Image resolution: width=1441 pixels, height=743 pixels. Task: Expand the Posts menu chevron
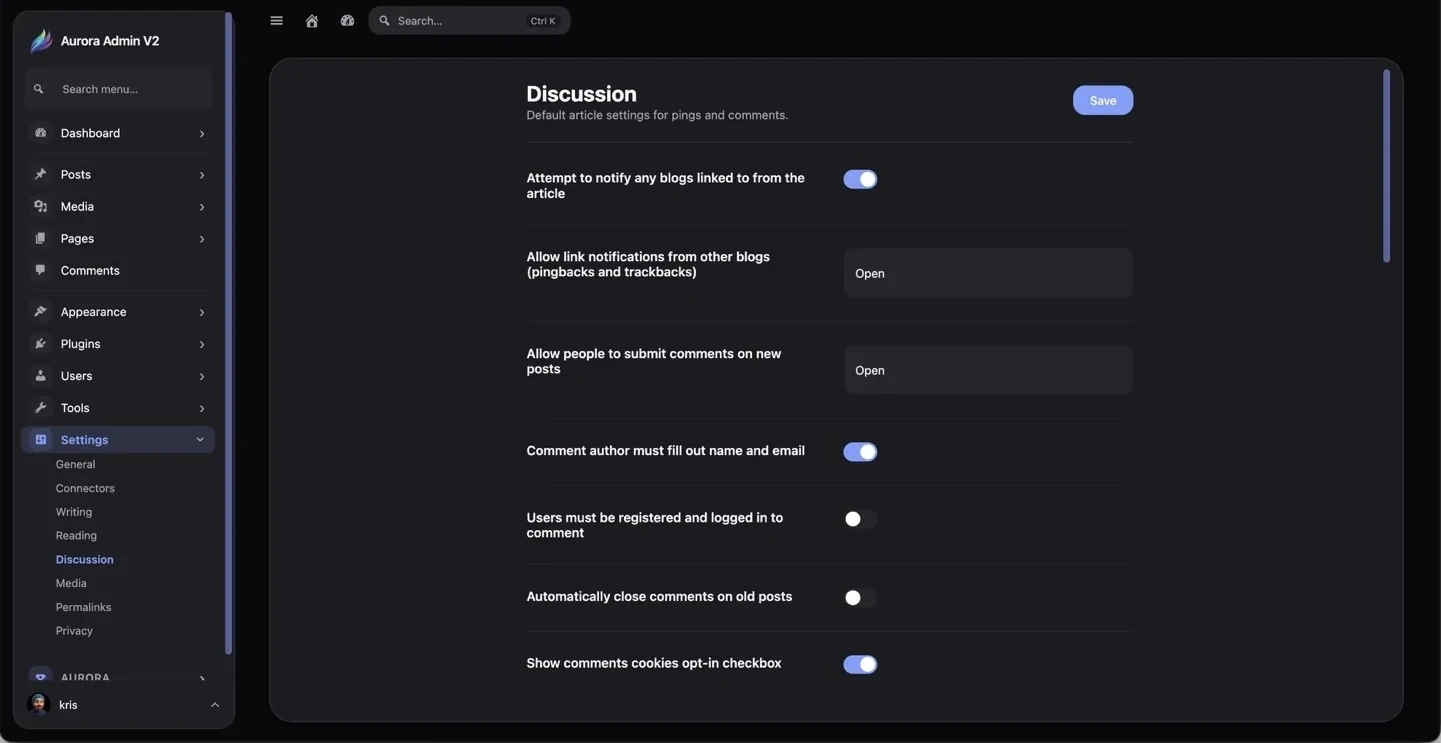202,175
